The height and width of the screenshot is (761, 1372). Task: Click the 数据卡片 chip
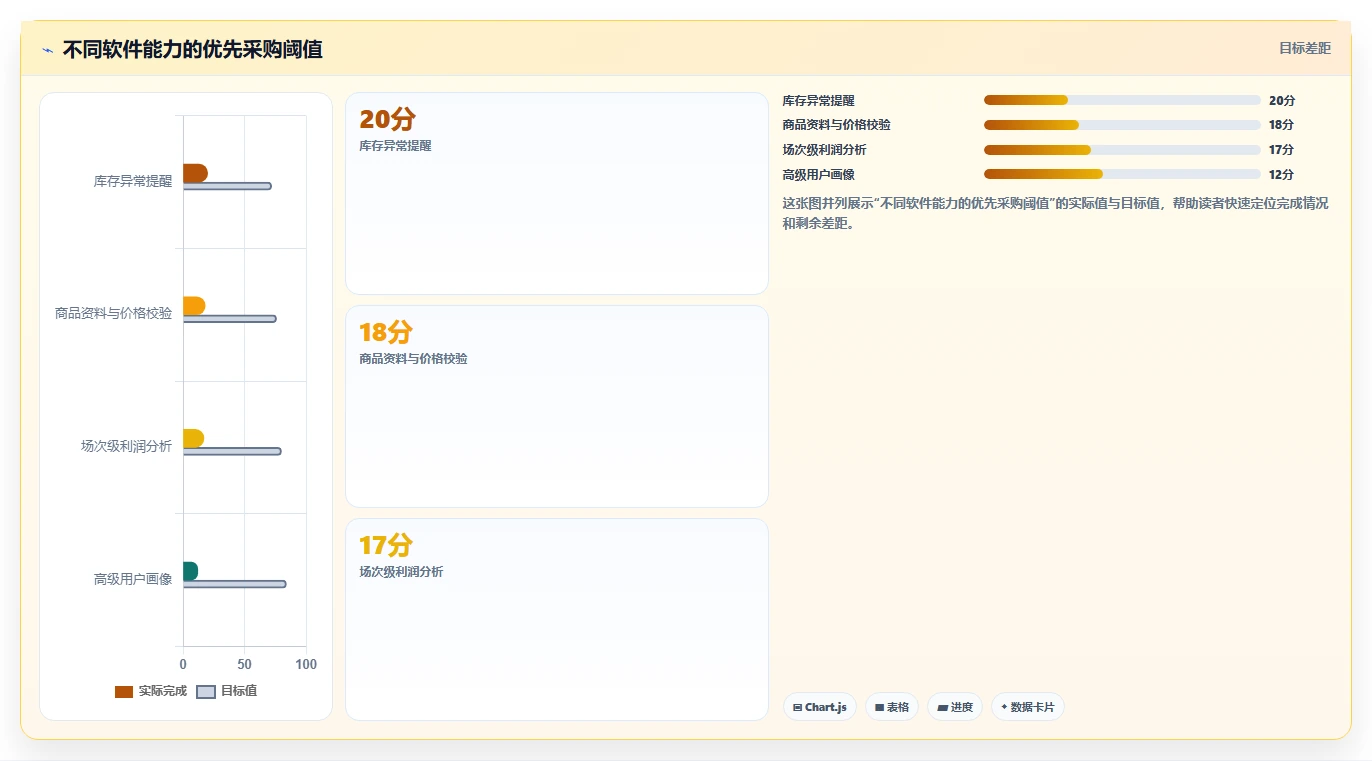click(1028, 707)
